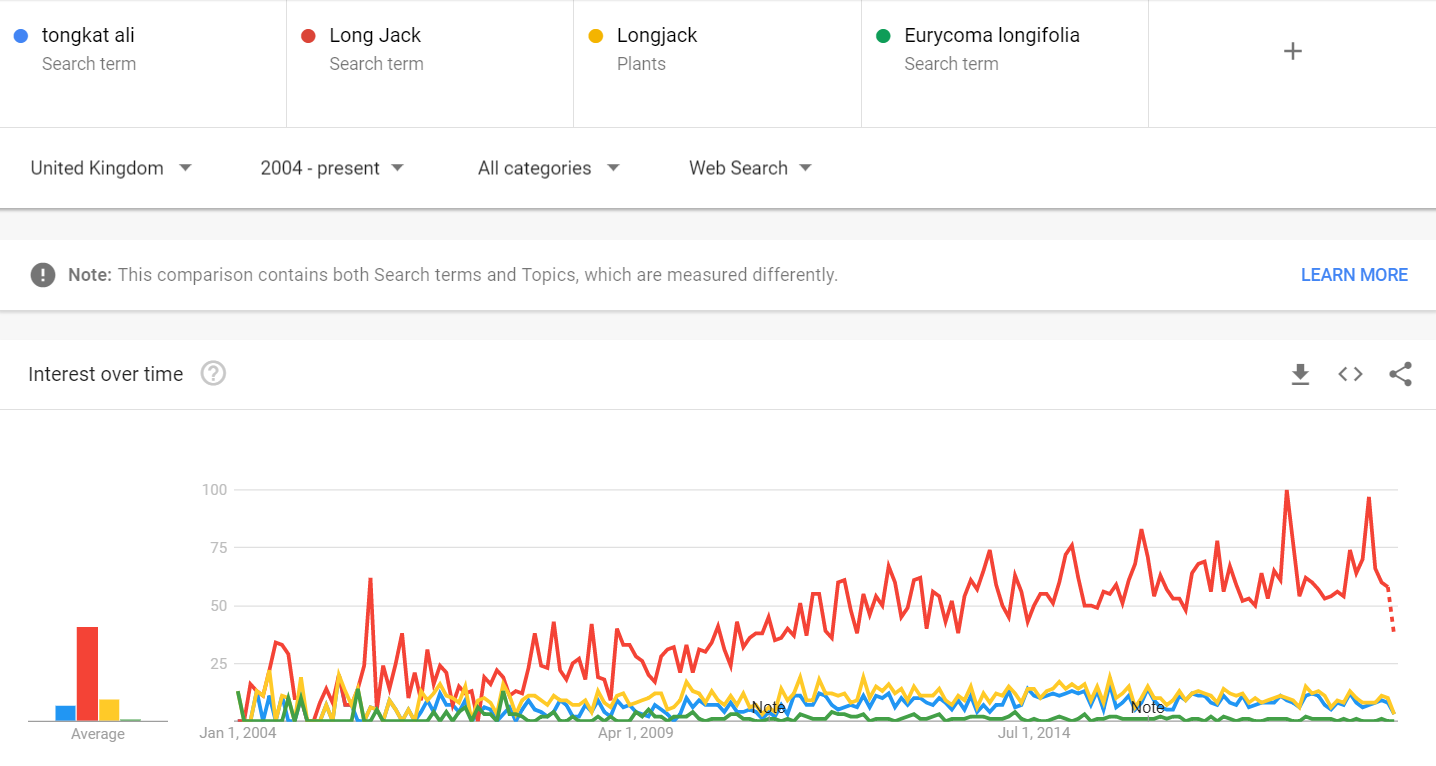Select the Longjack Plants topic box
Image resolution: width=1436 pixels, height=766 pixels.
pos(717,64)
